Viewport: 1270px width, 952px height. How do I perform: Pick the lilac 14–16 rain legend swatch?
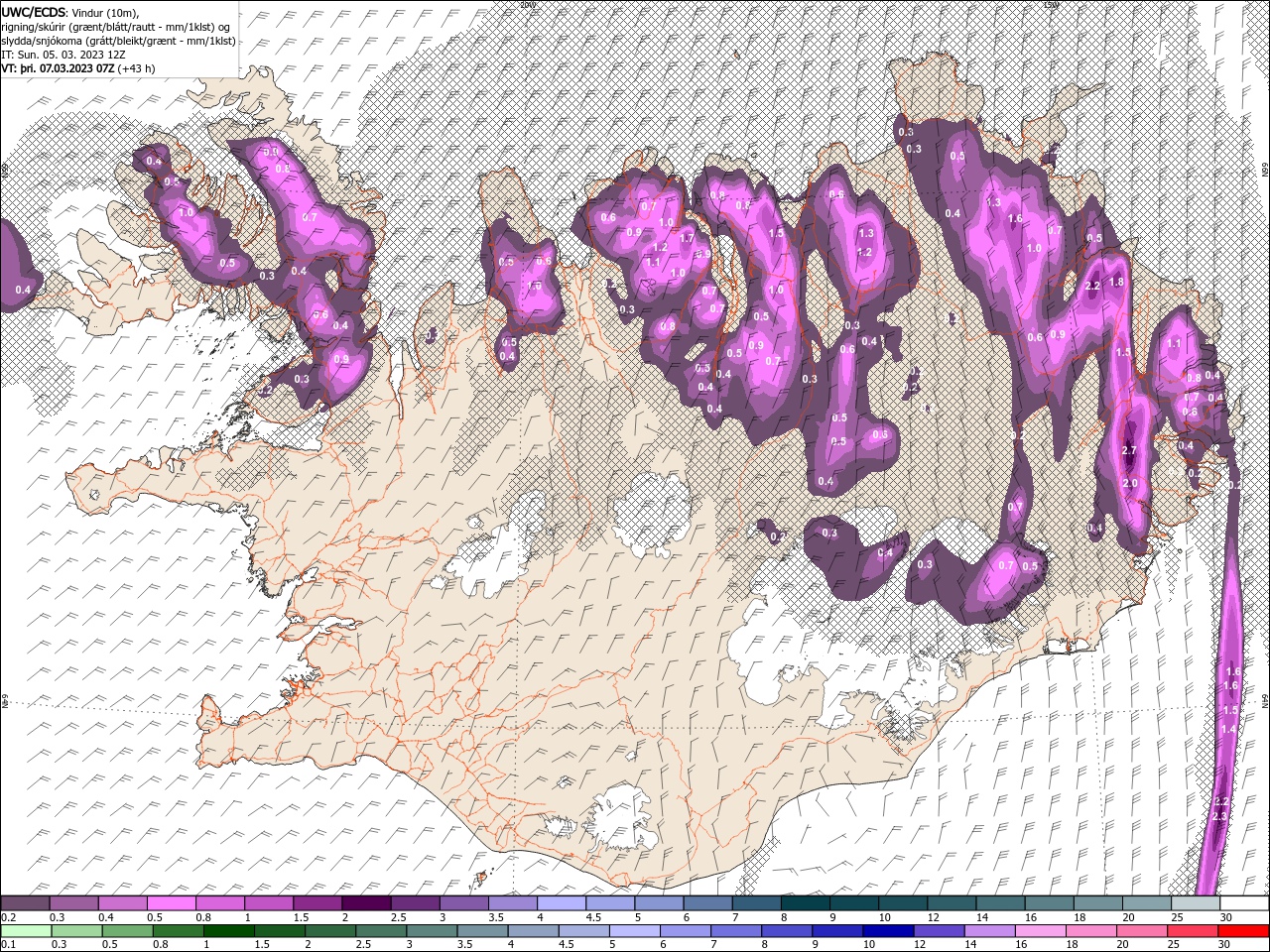click(989, 931)
